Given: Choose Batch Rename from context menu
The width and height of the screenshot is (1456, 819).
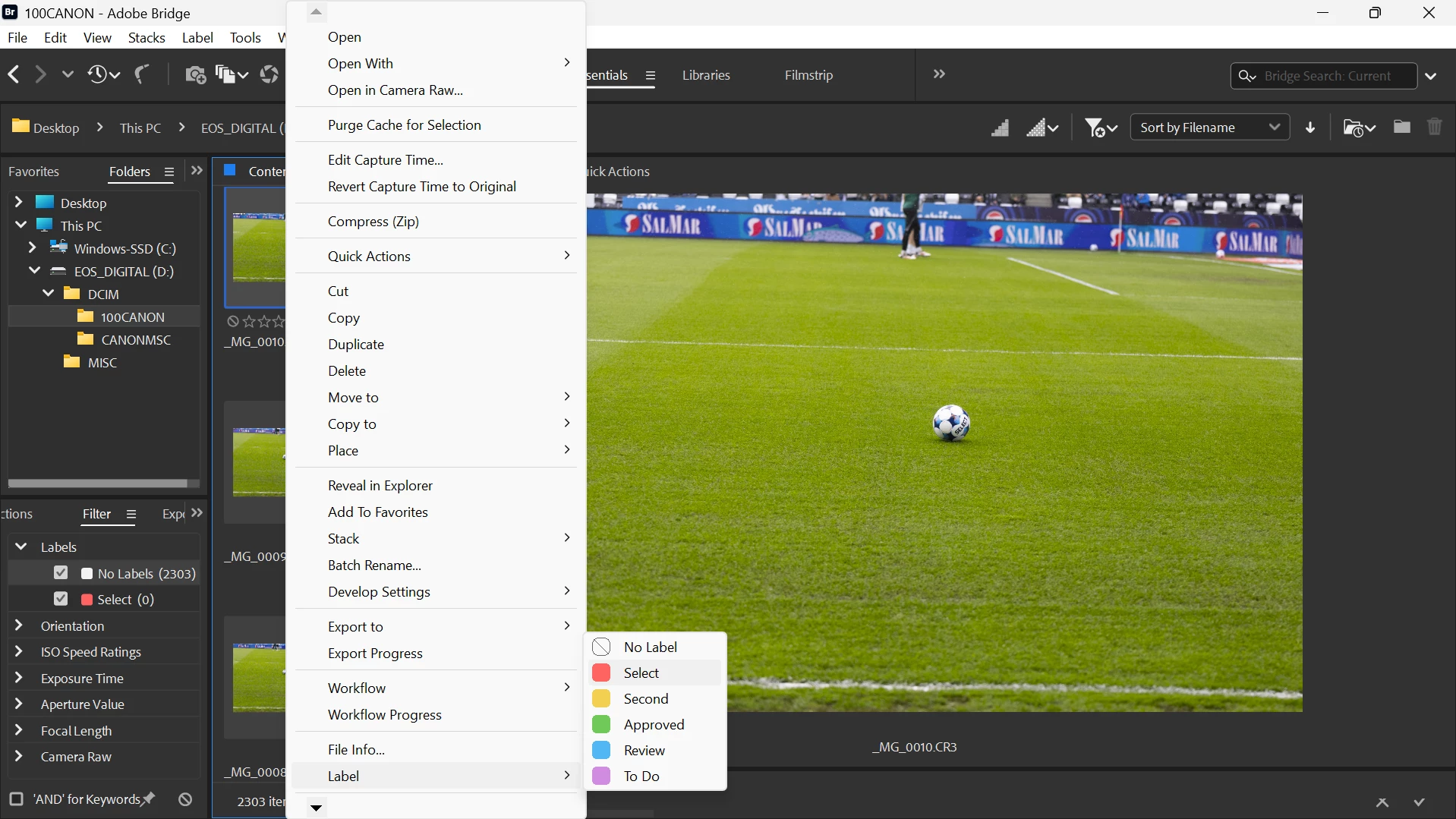Looking at the screenshot, I should (436, 565).
